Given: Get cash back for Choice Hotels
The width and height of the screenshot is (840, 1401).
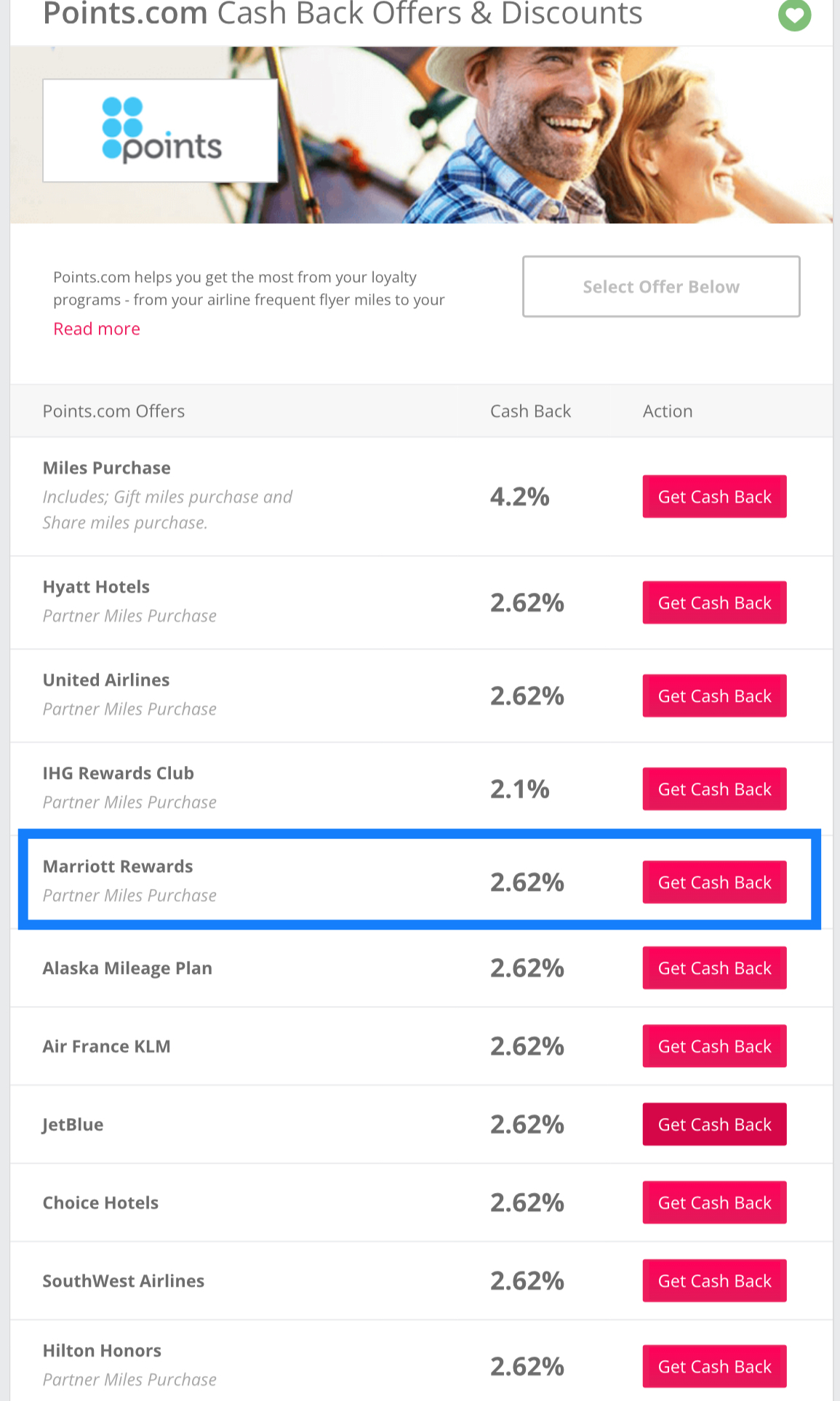Looking at the screenshot, I should click(x=714, y=1202).
